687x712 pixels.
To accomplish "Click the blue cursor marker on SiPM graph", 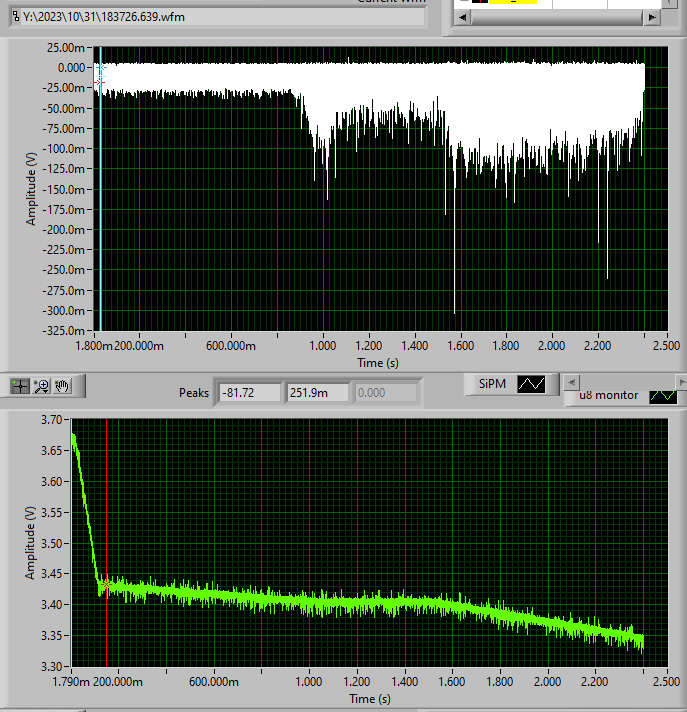I will (x=100, y=67).
